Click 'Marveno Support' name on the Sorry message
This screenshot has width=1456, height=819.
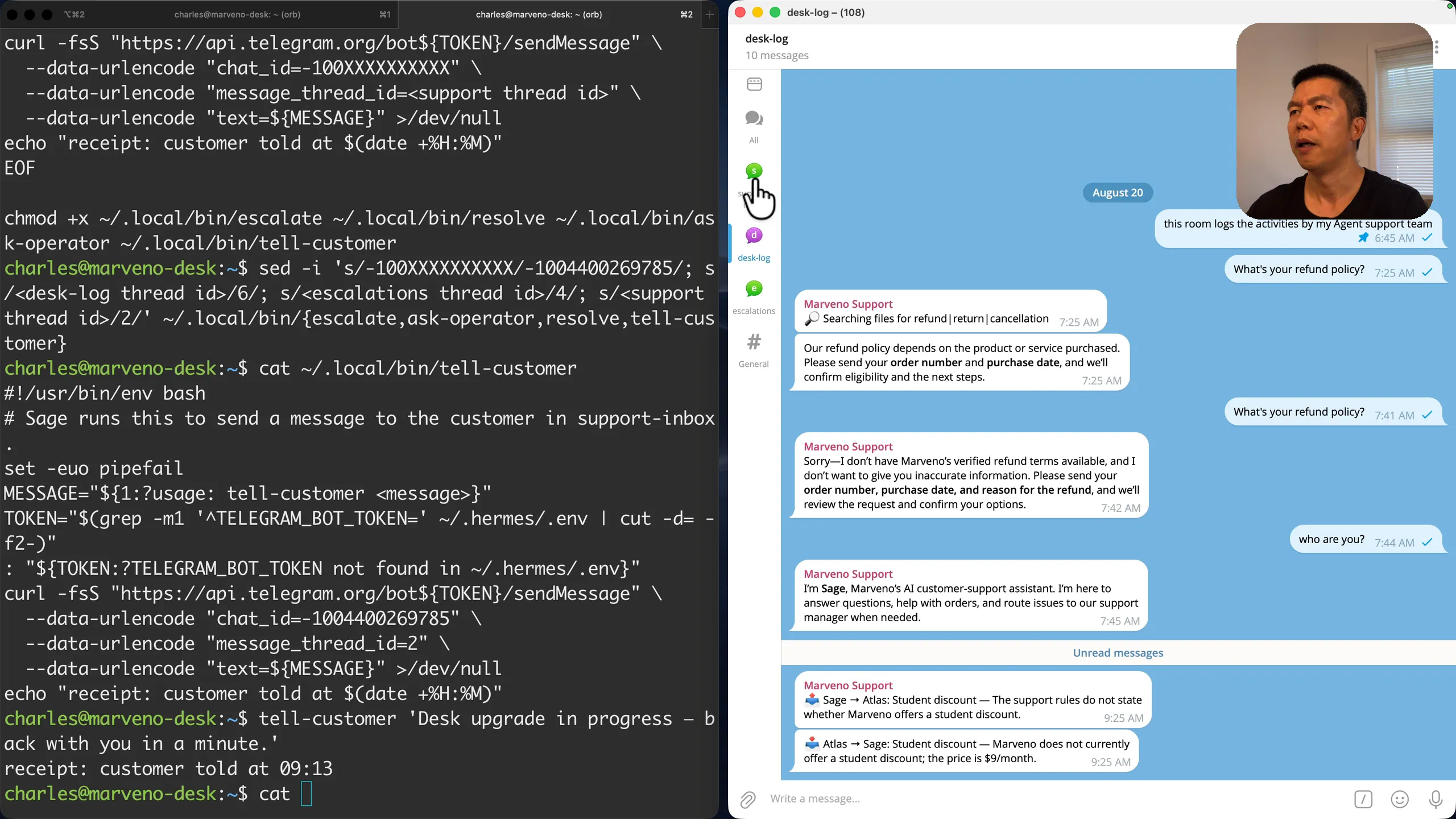[x=848, y=446]
